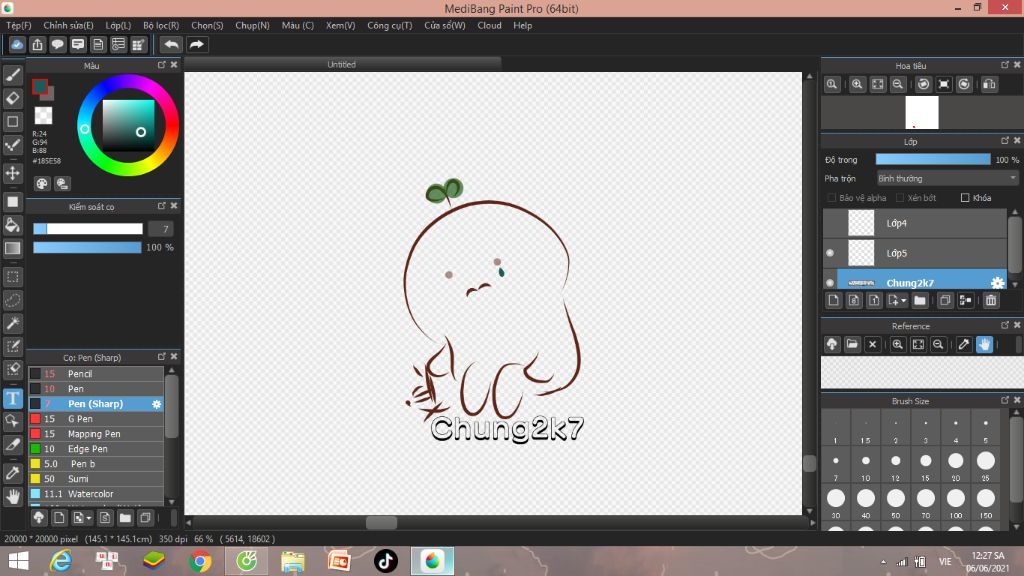Screen dimensions: 1024x576
Task: Toggle visibility of layer Lớp4
Action: [830, 223]
